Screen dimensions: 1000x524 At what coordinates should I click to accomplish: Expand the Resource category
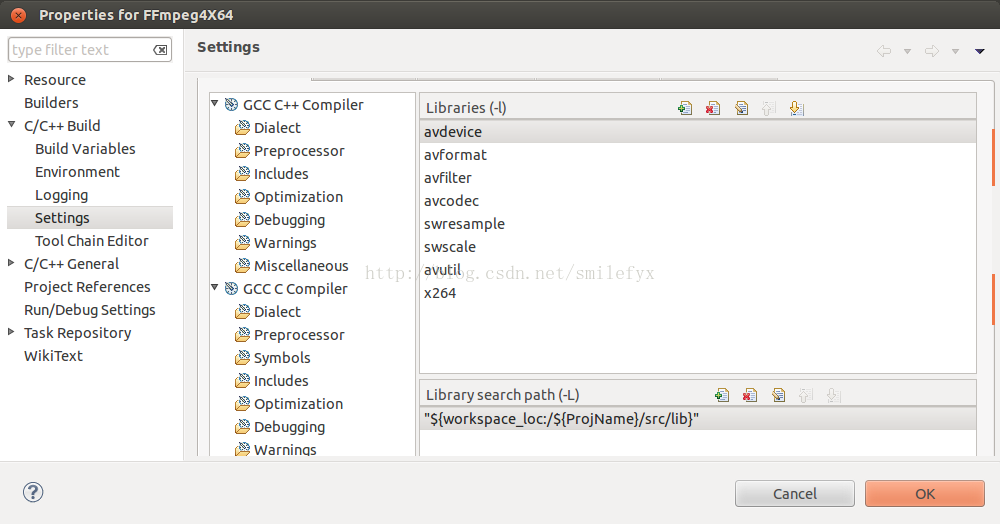pos(11,79)
